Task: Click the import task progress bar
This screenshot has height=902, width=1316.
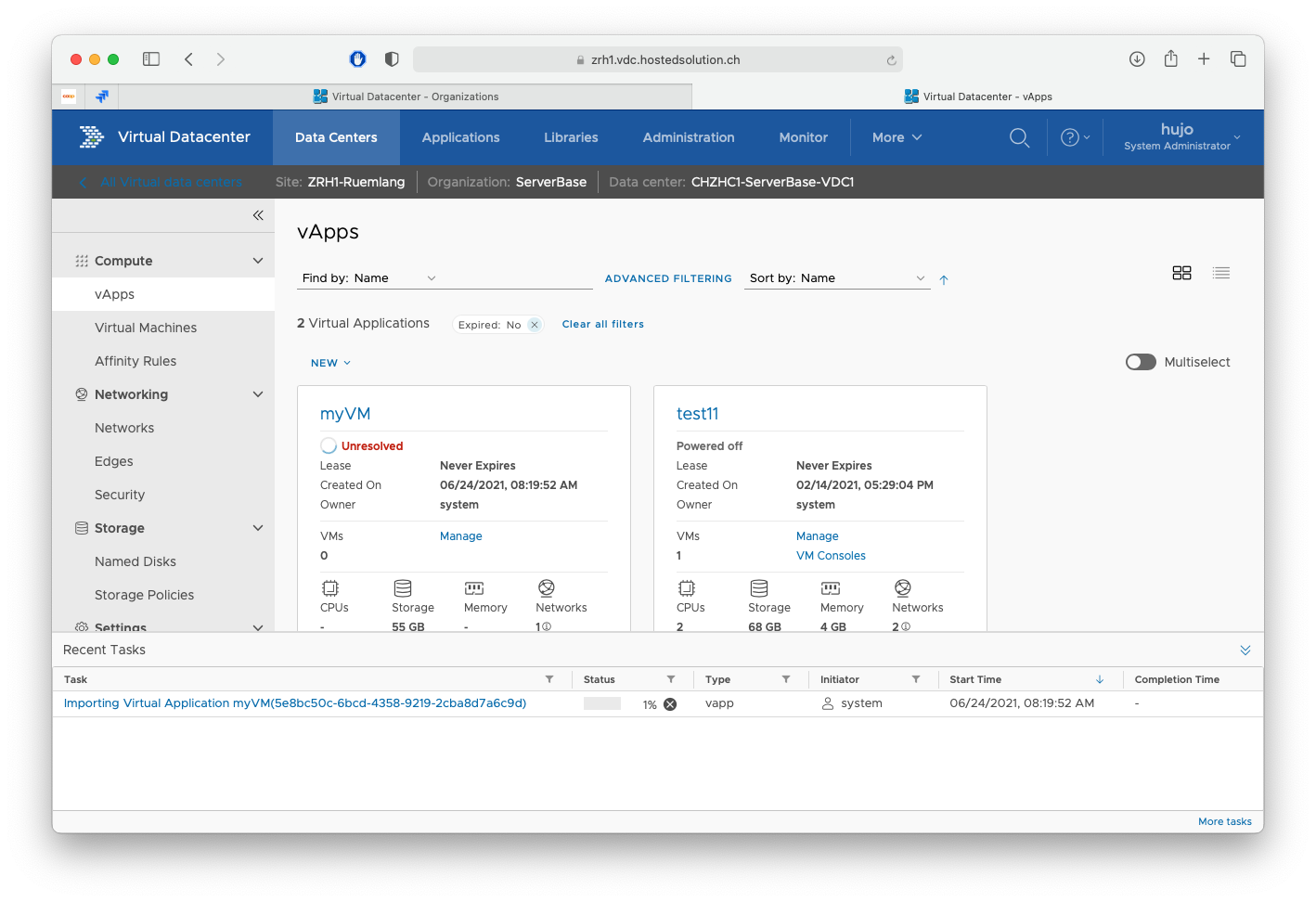Action: tap(602, 704)
